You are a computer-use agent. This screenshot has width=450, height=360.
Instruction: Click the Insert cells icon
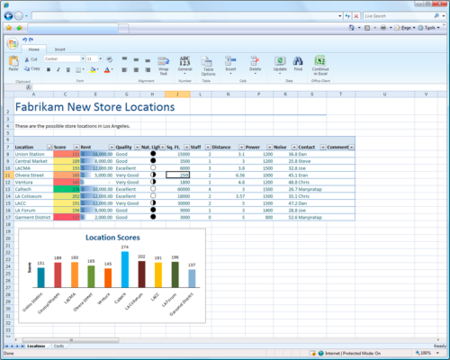[230, 61]
